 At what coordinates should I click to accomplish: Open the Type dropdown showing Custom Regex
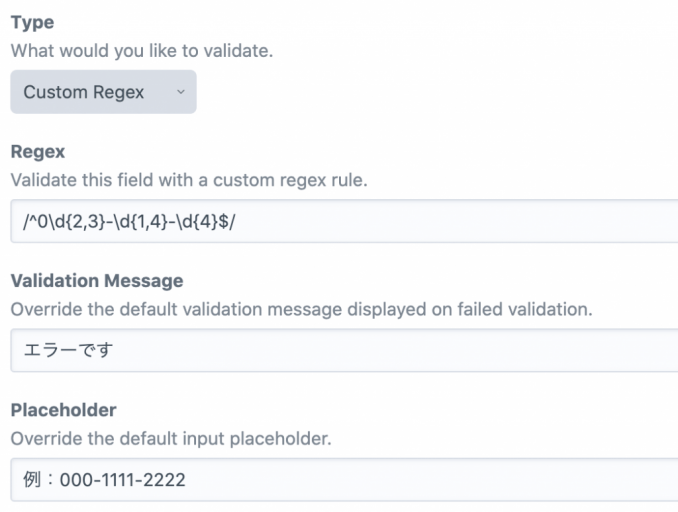103,92
